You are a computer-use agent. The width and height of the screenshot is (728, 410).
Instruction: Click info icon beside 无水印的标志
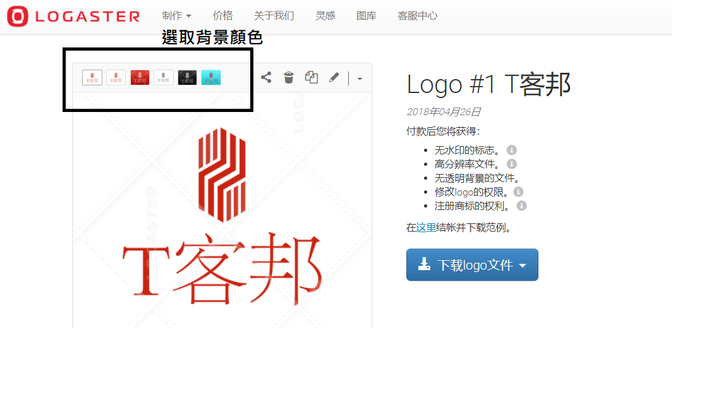click(511, 150)
